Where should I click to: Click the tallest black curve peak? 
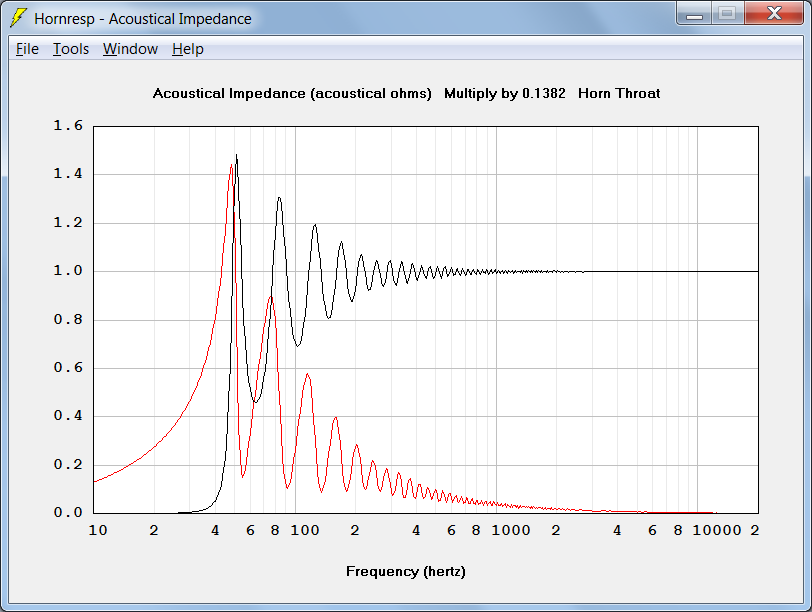pos(237,155)
